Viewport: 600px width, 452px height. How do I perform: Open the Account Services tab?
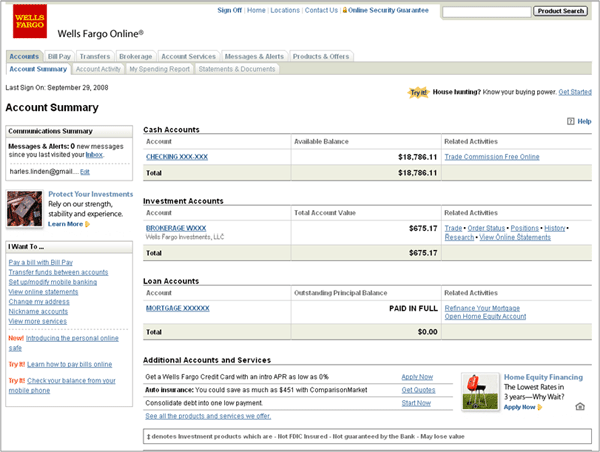(x=188, y=56)
